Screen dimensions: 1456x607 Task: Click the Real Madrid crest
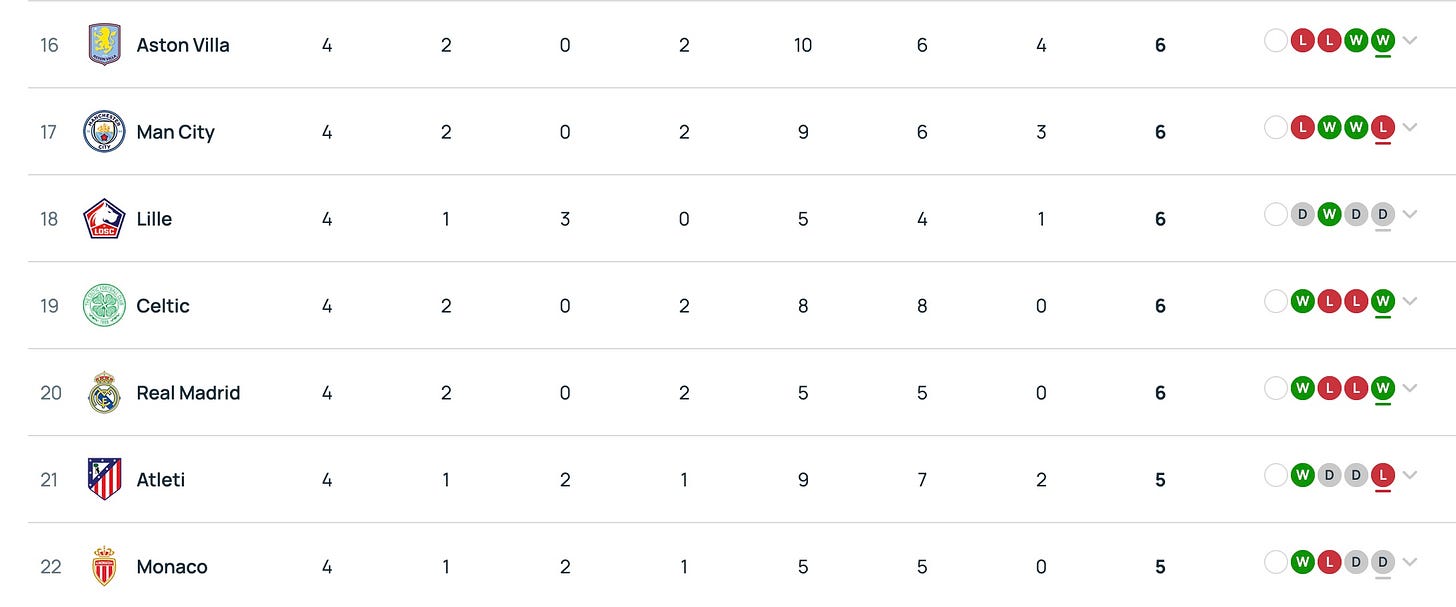pyautogui.click(x=104, y=393)
